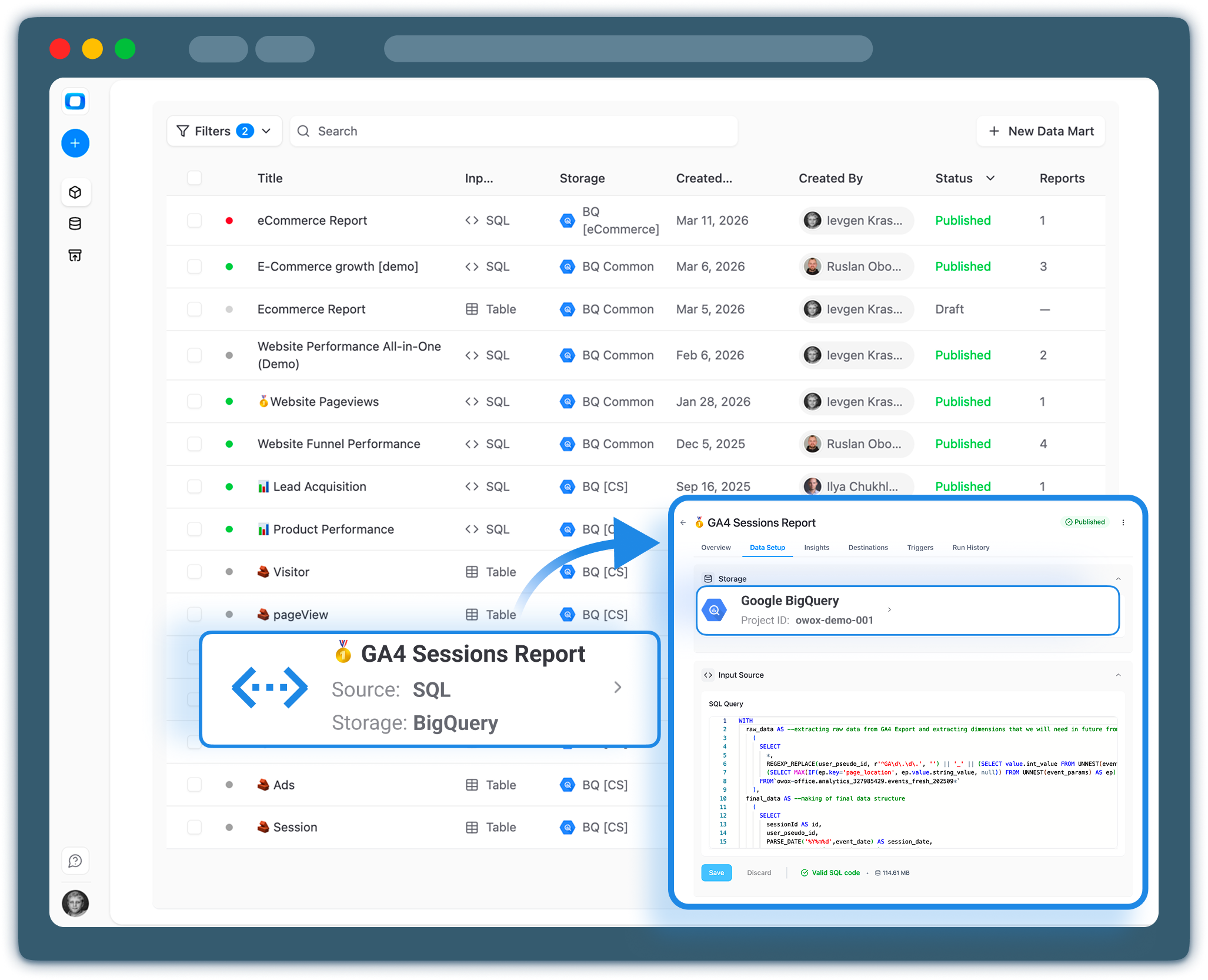Open the storages database icon in sidebar
Viewport: 1208px width, 980px height.
[75, 224]
